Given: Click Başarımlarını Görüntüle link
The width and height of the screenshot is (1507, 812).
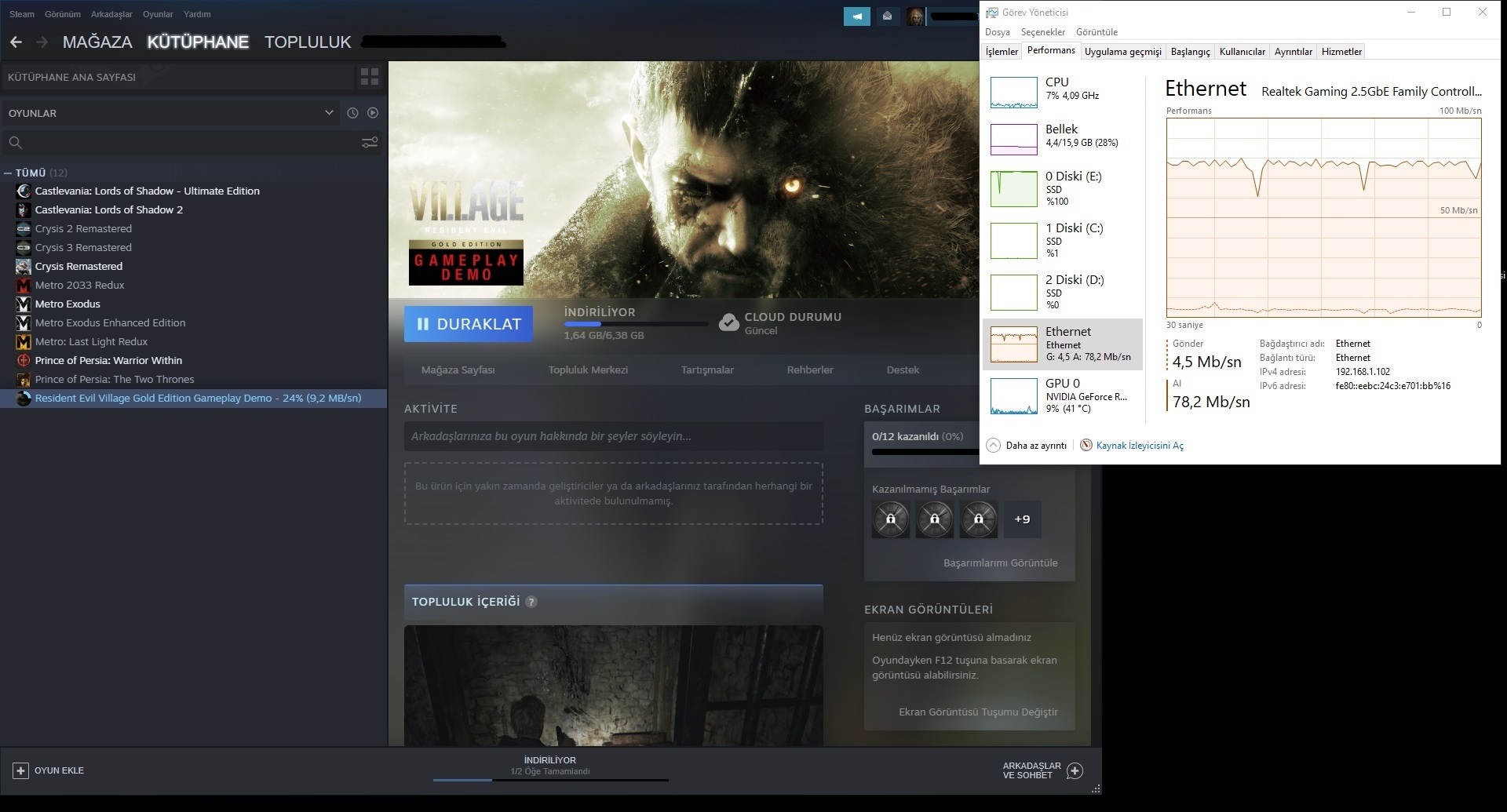Looking at the screenshot, I should [x=1000, y=563].
